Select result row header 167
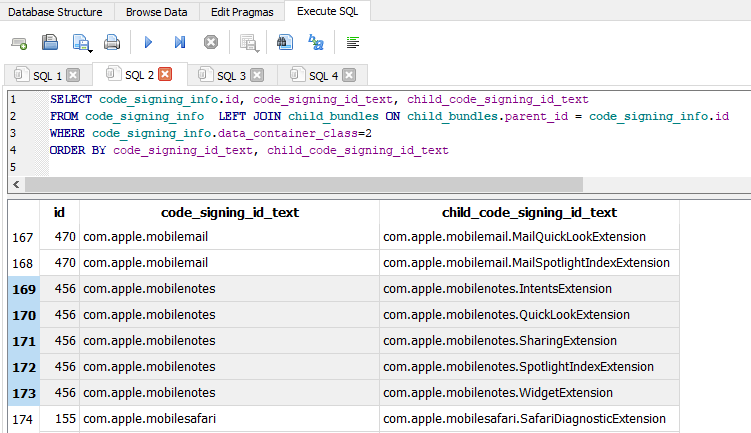 tap(23, 237)
